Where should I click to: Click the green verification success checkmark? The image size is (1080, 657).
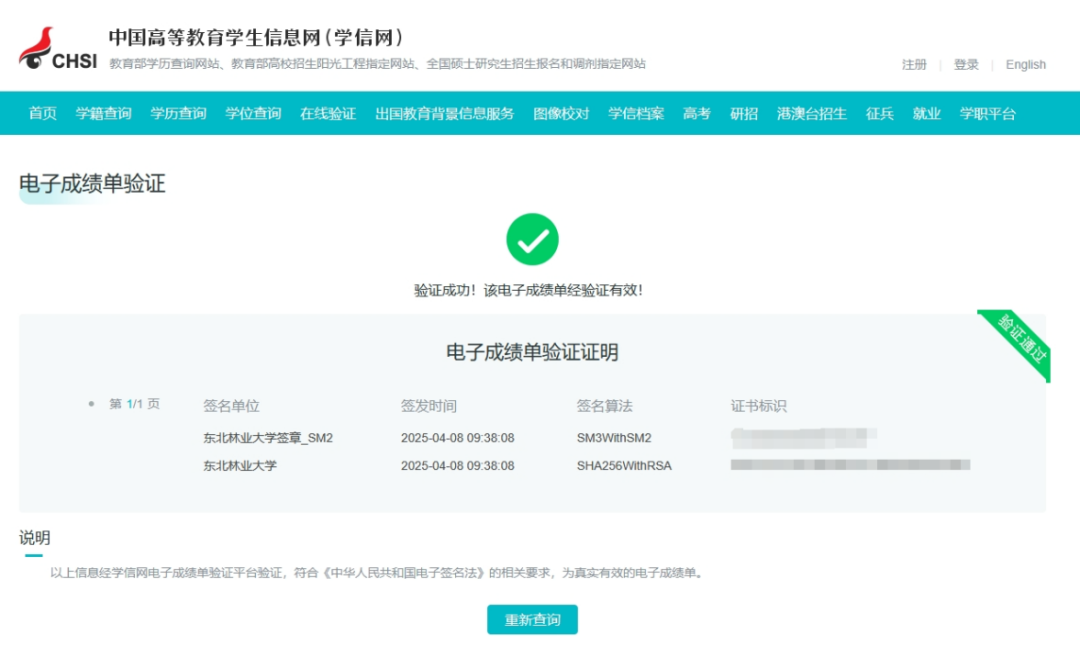tap(532, 239)
